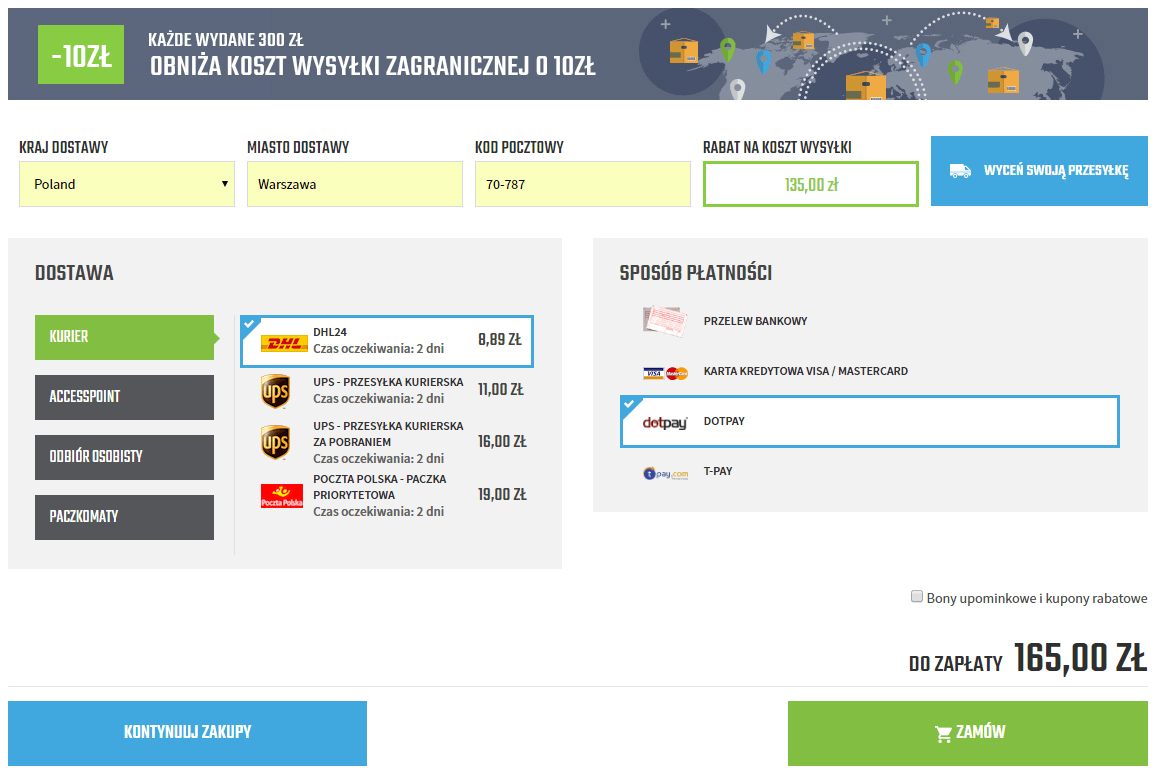Select DHL24 delivery for 8,89 zł
The height and width of the screenshot is (778, 1160).
click(387, 341)
